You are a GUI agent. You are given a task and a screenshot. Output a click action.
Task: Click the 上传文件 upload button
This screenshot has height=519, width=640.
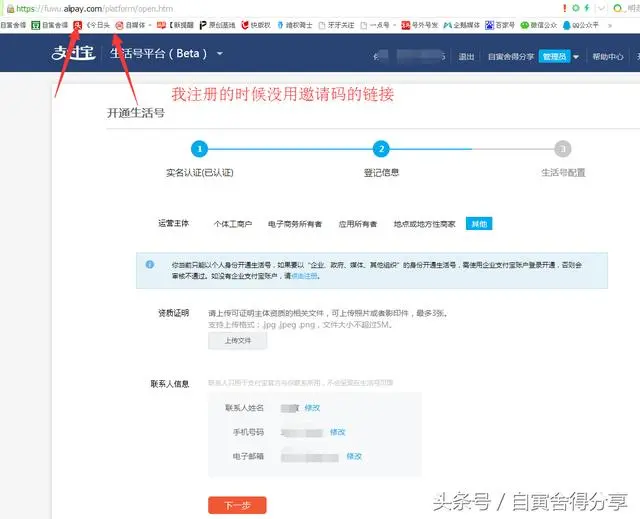point(238,341)
